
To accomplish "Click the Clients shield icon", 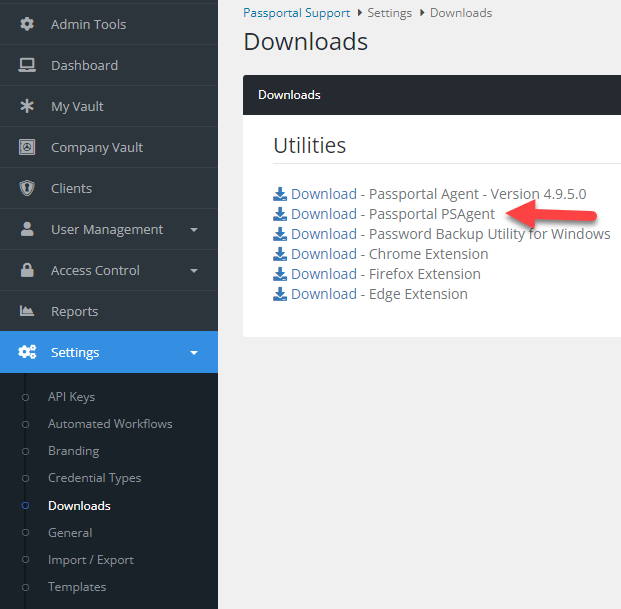I will pos(27,188).
